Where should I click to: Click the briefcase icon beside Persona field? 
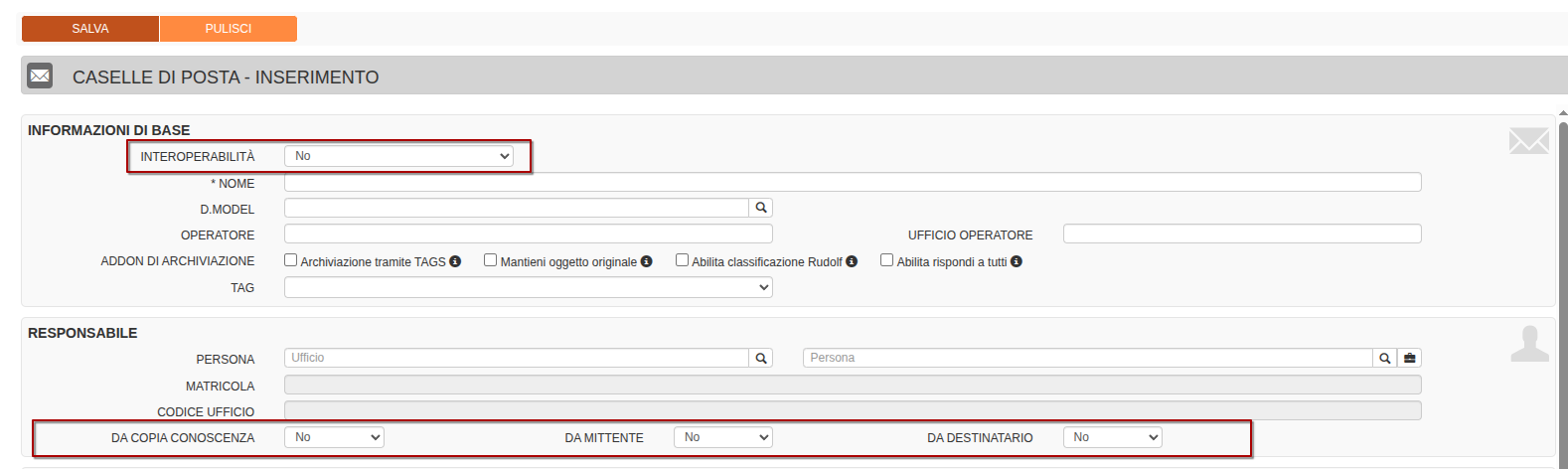(x=1409, y=358)
